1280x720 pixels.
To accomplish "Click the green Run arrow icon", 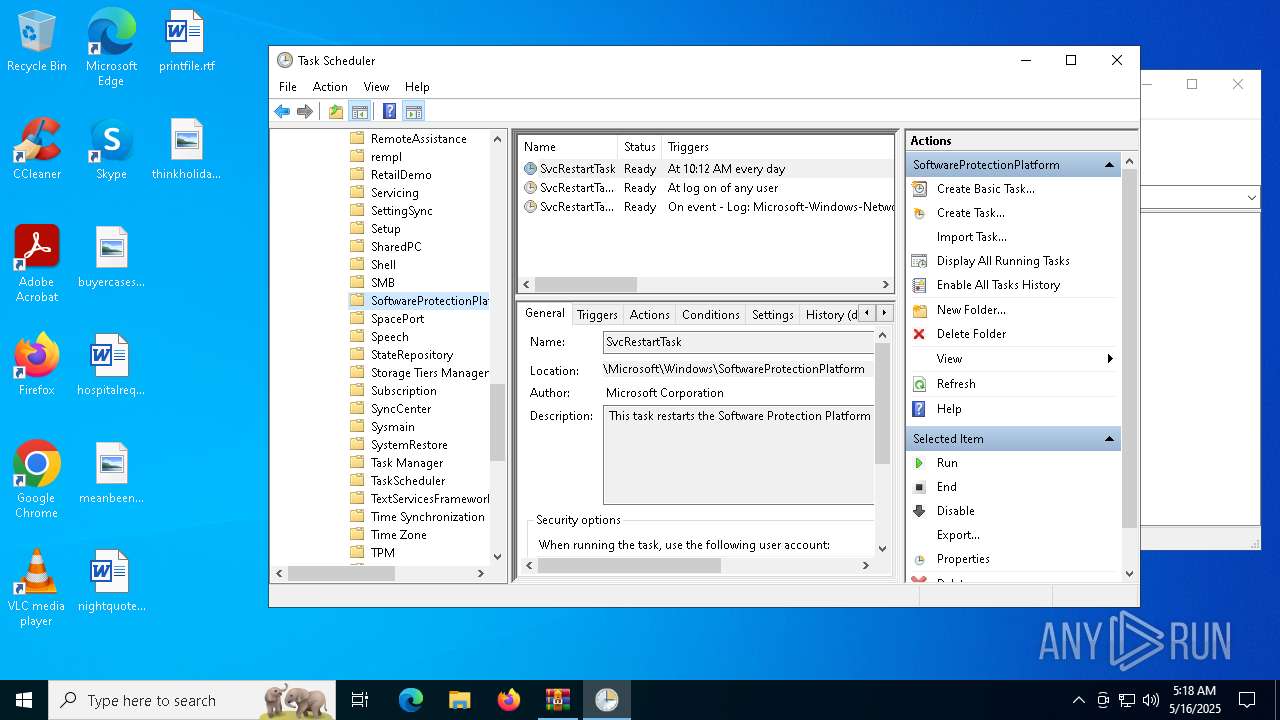I will click(919, 463).
